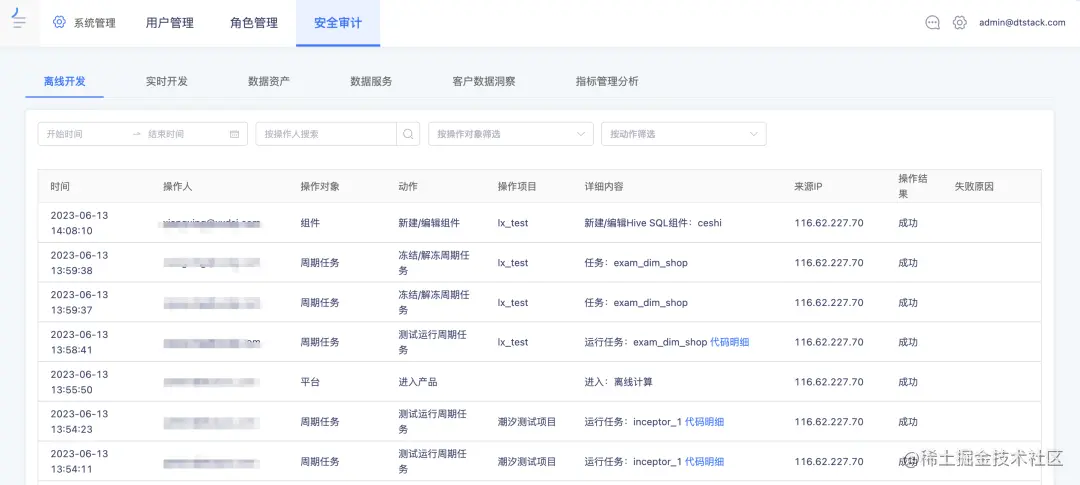The image size is (1080, 485).
Task: Expand the 按动作筛选 dropdown
Action: (683, 134)
